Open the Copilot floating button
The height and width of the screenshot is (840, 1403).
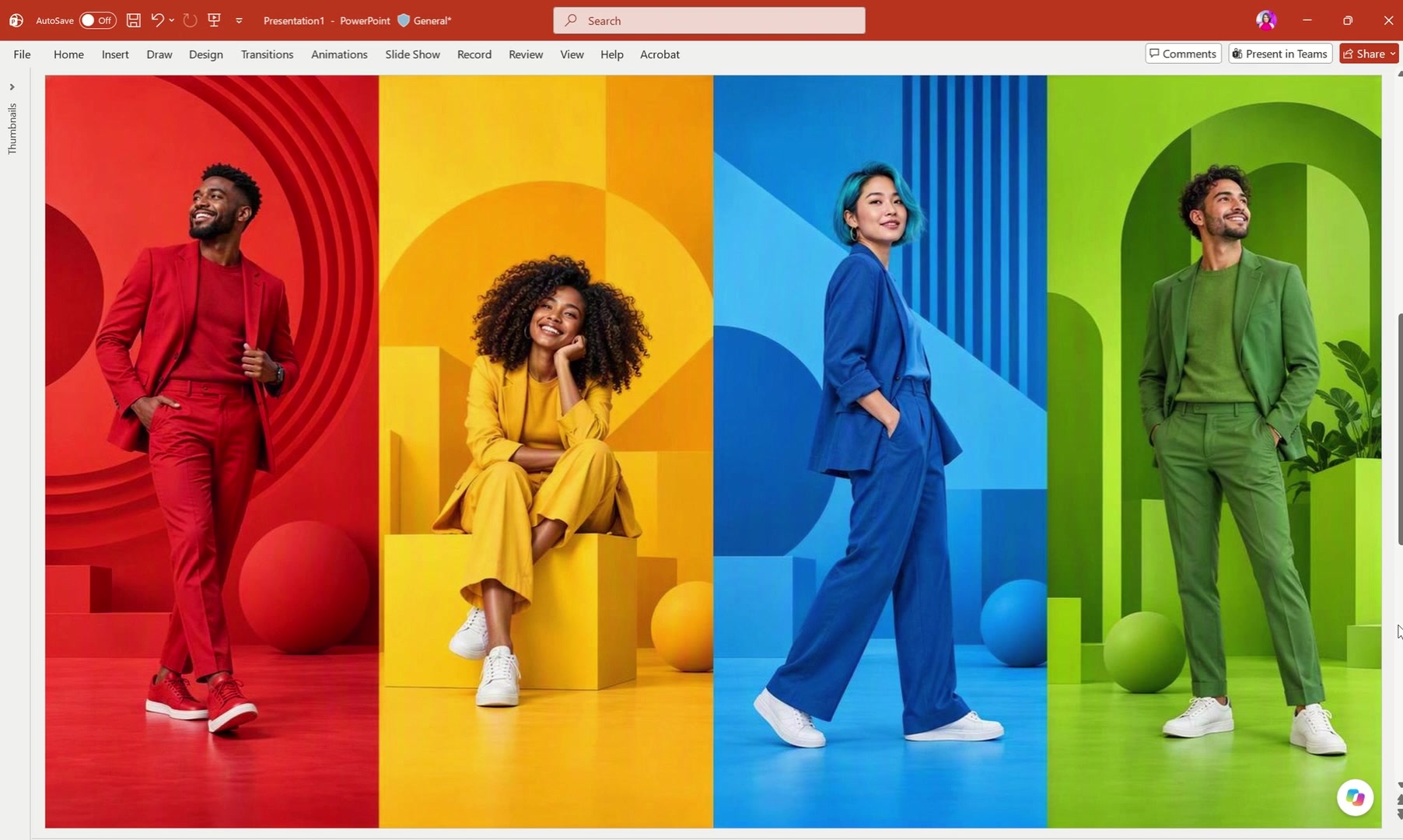1355,797
